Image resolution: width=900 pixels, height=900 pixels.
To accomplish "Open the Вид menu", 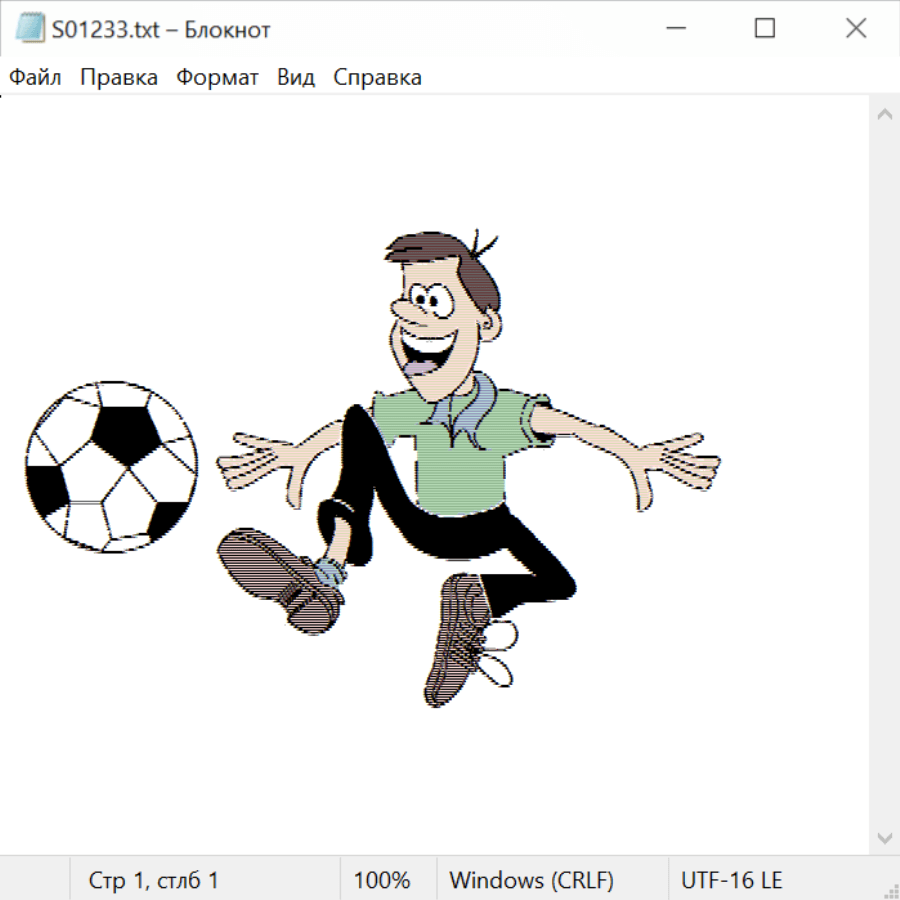I will [296, 78].
